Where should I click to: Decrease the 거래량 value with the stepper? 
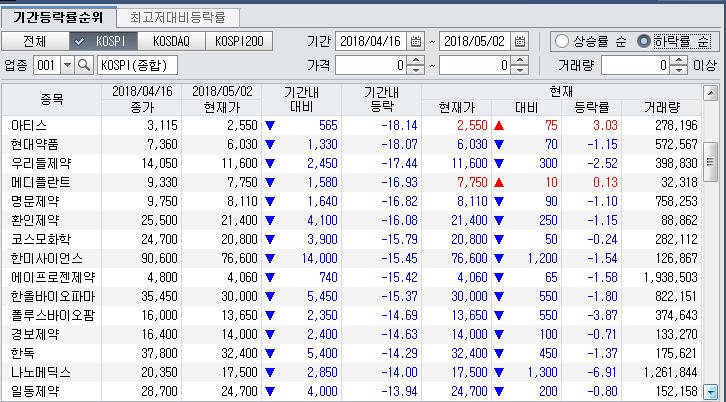click(x=679, y=70)
